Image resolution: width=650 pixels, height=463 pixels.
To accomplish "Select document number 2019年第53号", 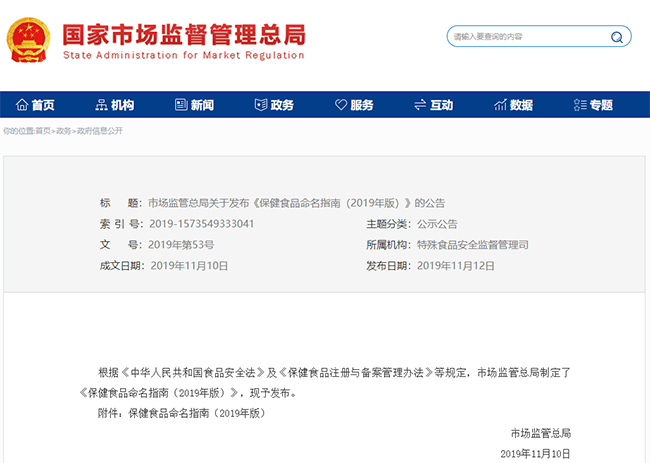I will point(181,245).
